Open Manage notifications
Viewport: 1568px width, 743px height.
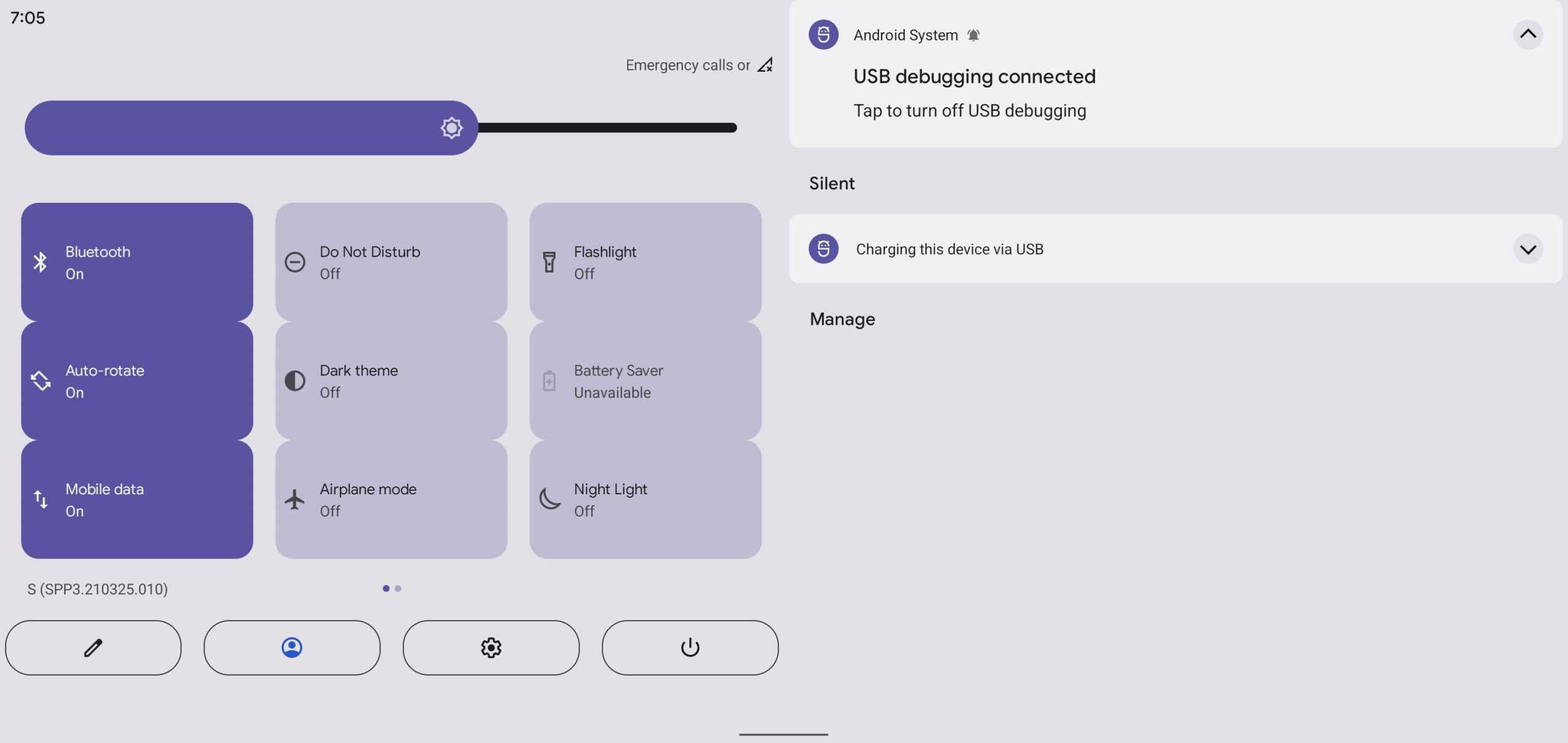click(842, 319)
